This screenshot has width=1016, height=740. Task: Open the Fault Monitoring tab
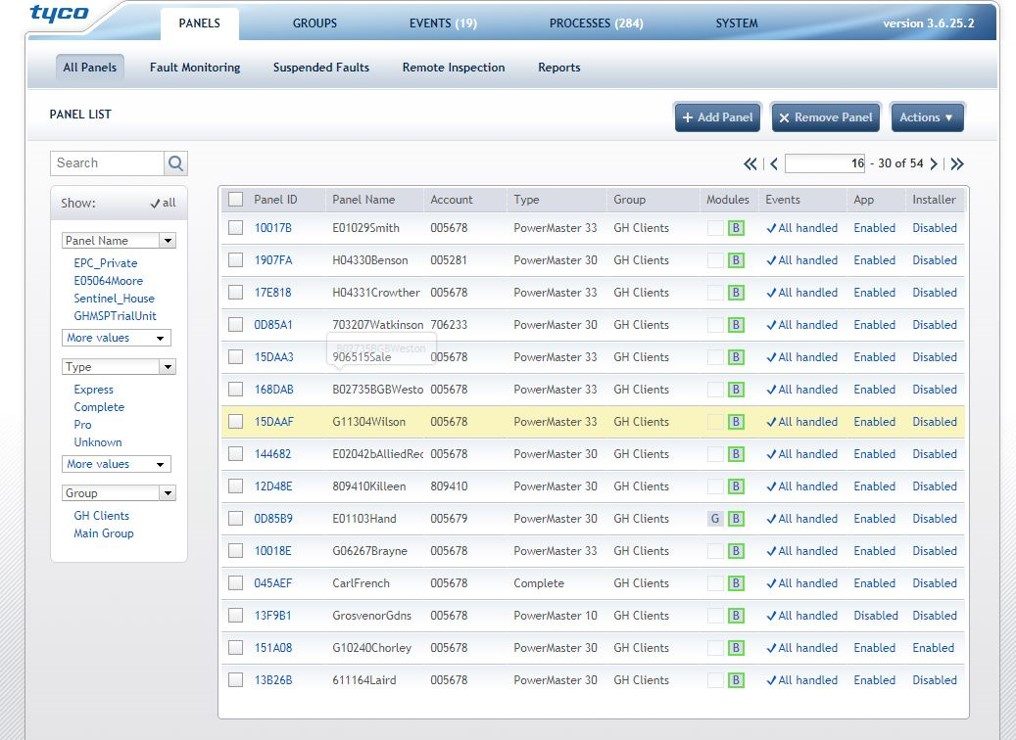(195, 68)
